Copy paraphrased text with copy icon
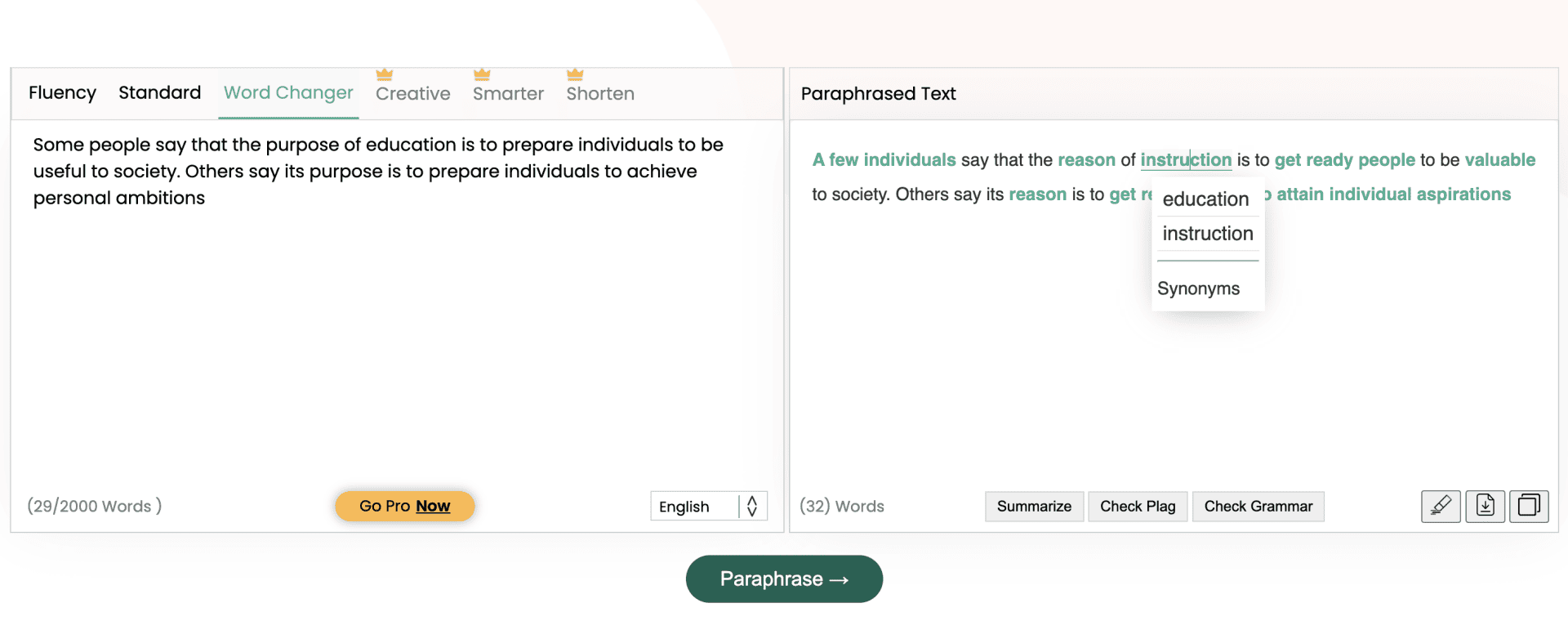Screen dimensions: 1568x630 point(1528,506)
